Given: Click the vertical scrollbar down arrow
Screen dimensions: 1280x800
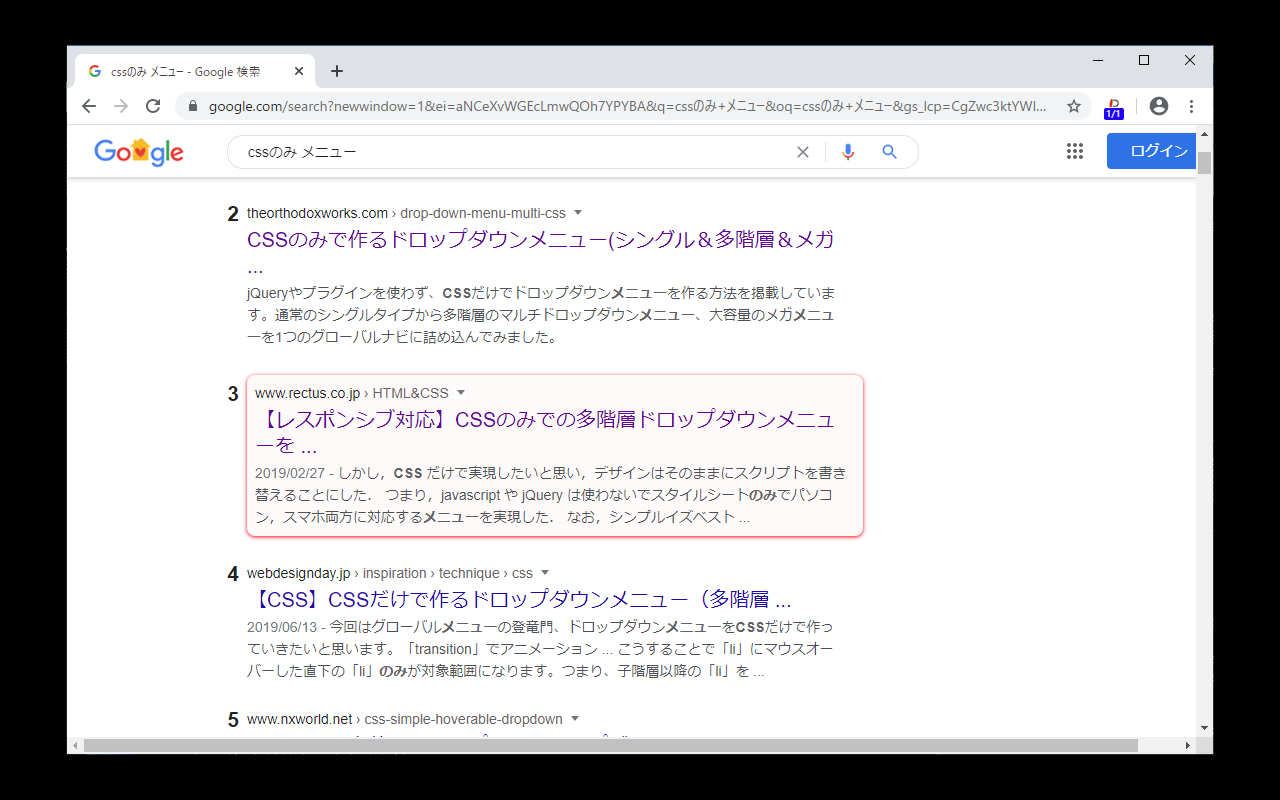Looking at the screenshot, I should pyautogui.click(x=1204, y=728).
